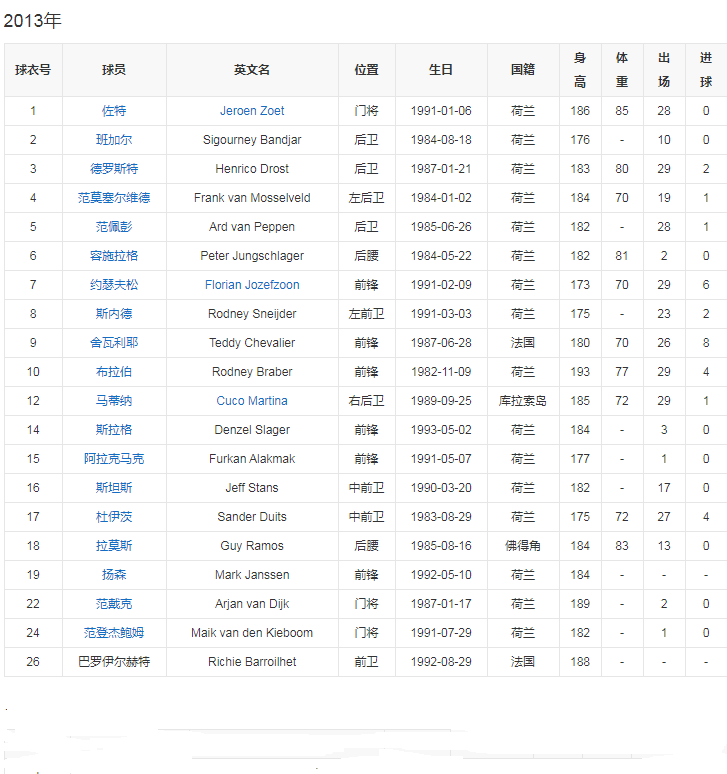Click the 球衣号 column header

[x=33, y=70]
